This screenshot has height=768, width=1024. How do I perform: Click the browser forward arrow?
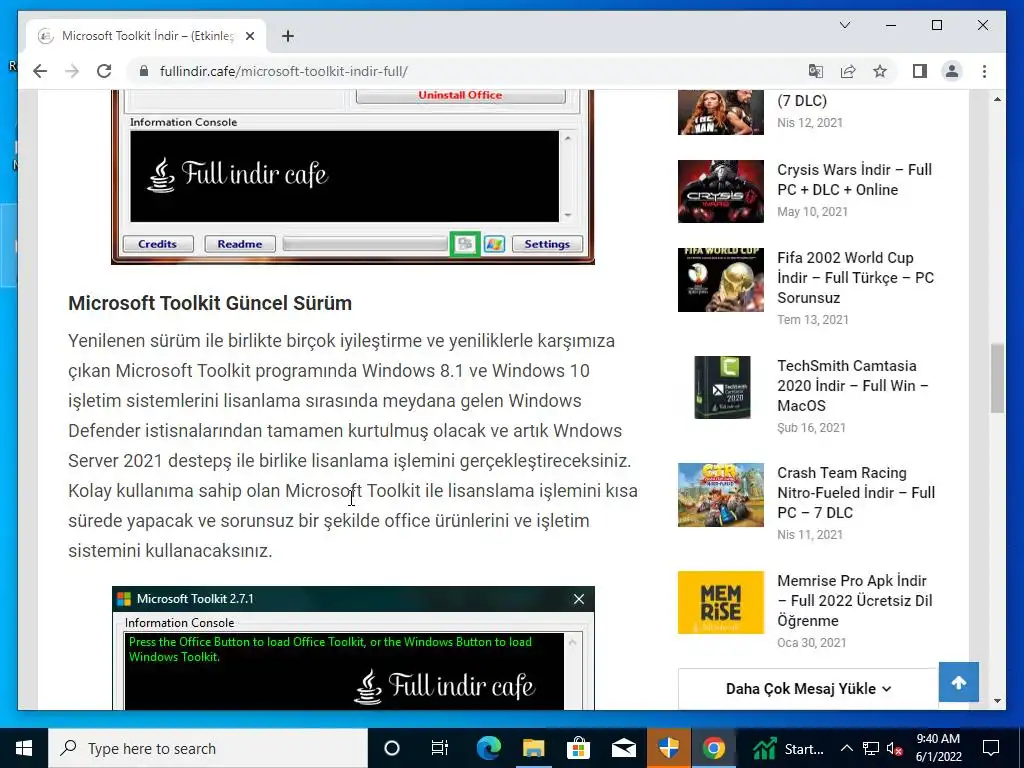pos(72,71)
